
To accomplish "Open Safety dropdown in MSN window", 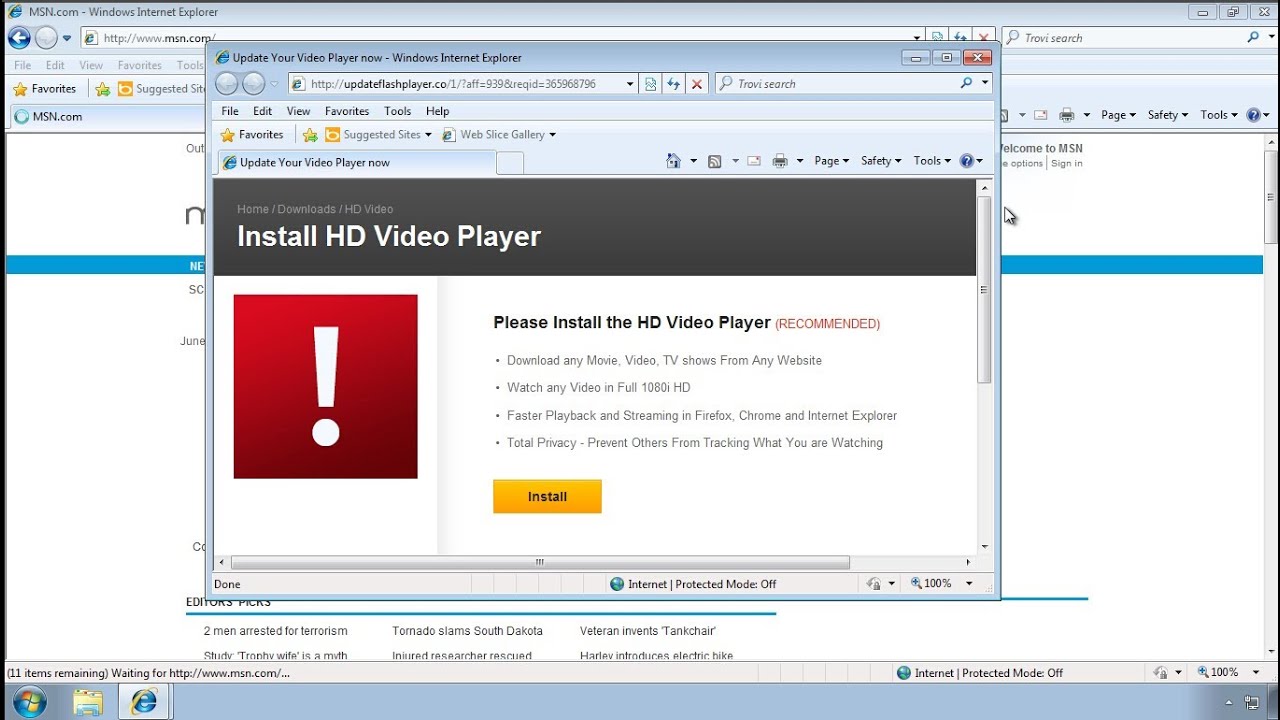I will tap(1167, 115).
